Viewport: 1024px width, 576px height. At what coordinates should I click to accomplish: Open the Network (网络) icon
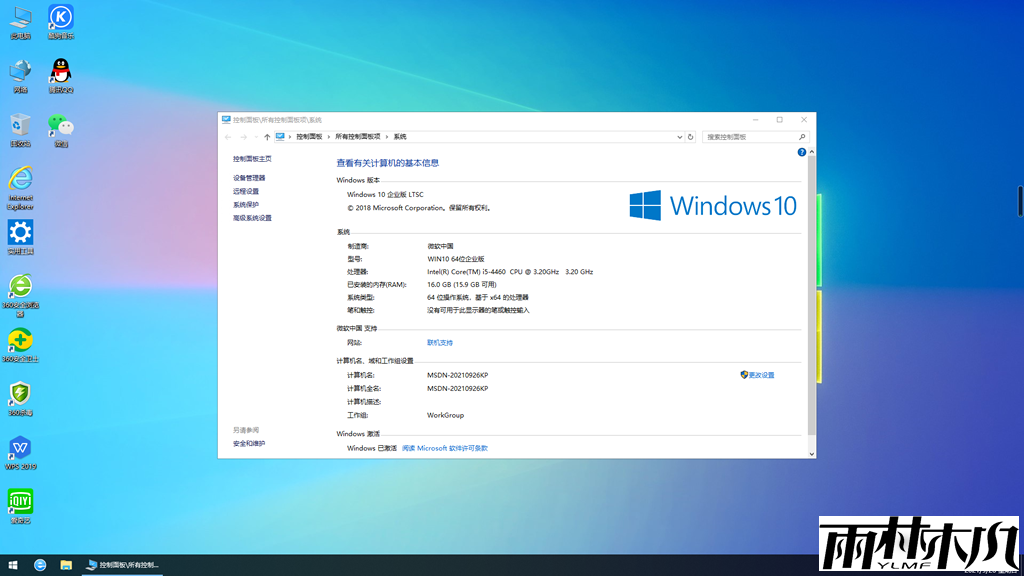[x=20, y=73]
